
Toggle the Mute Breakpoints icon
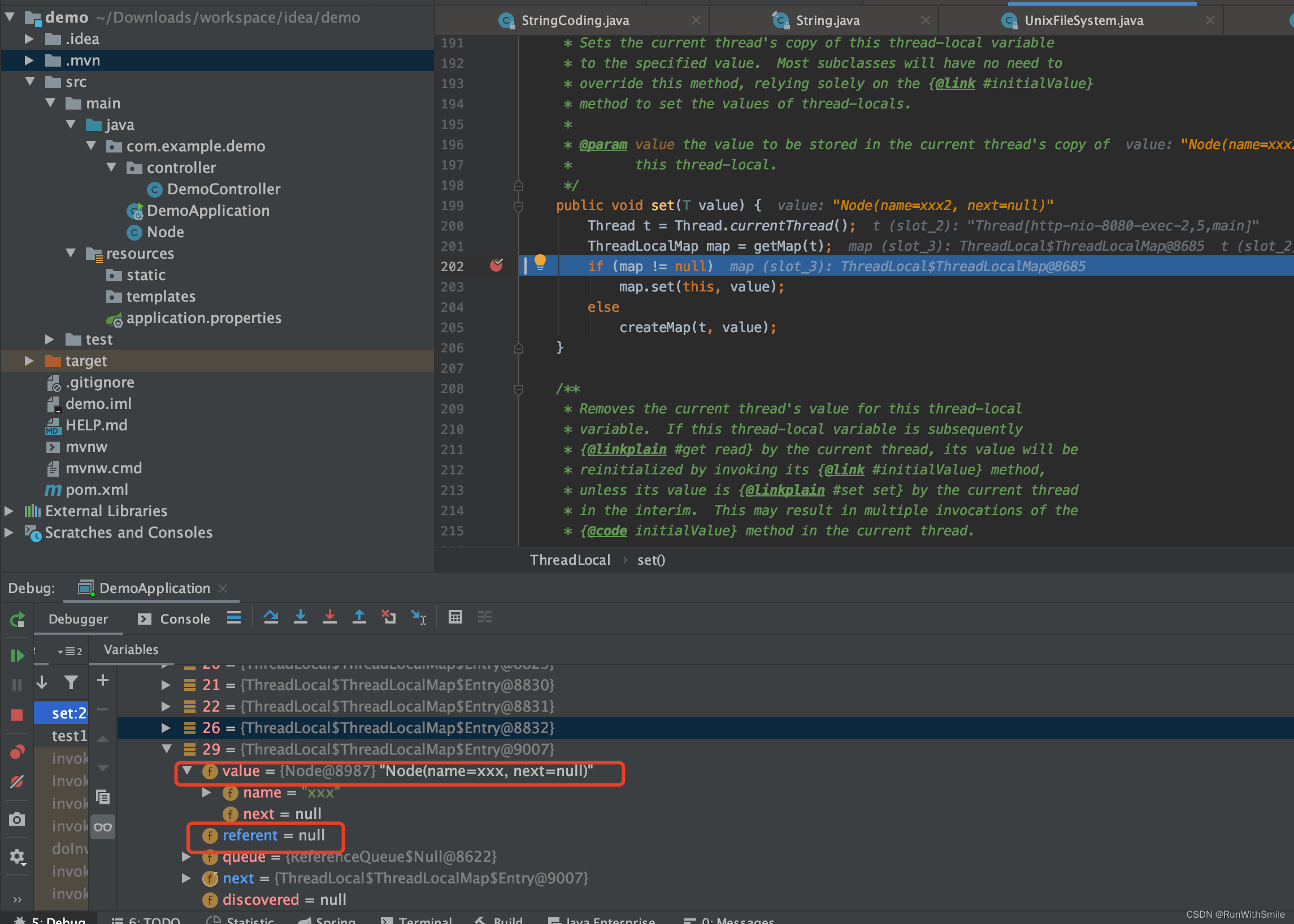coord(17,782)
